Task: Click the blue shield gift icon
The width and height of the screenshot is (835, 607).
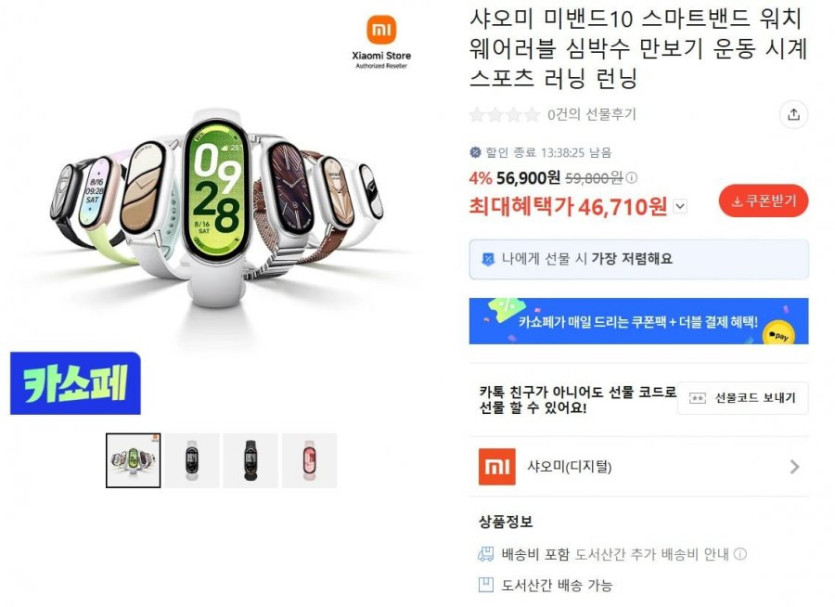Action: (x=488, y=259)
